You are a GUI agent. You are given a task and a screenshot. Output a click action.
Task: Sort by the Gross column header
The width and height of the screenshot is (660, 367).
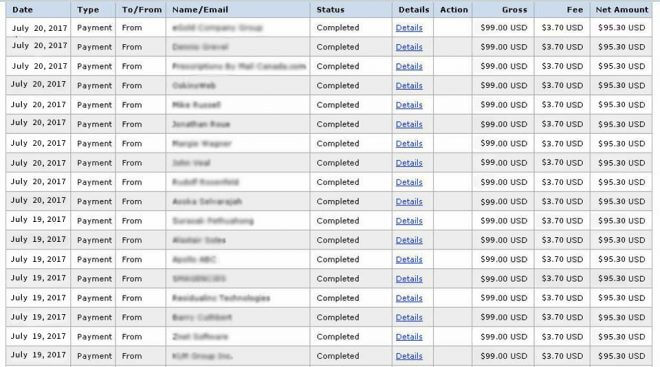click(x=514, y=9)
